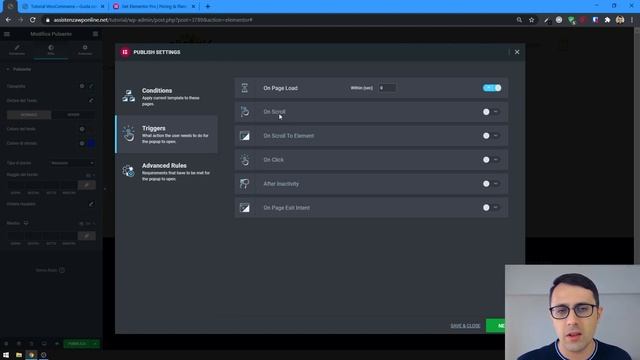Select the Normale state tab
Screen dimensions: 640x360
(29, 115)
